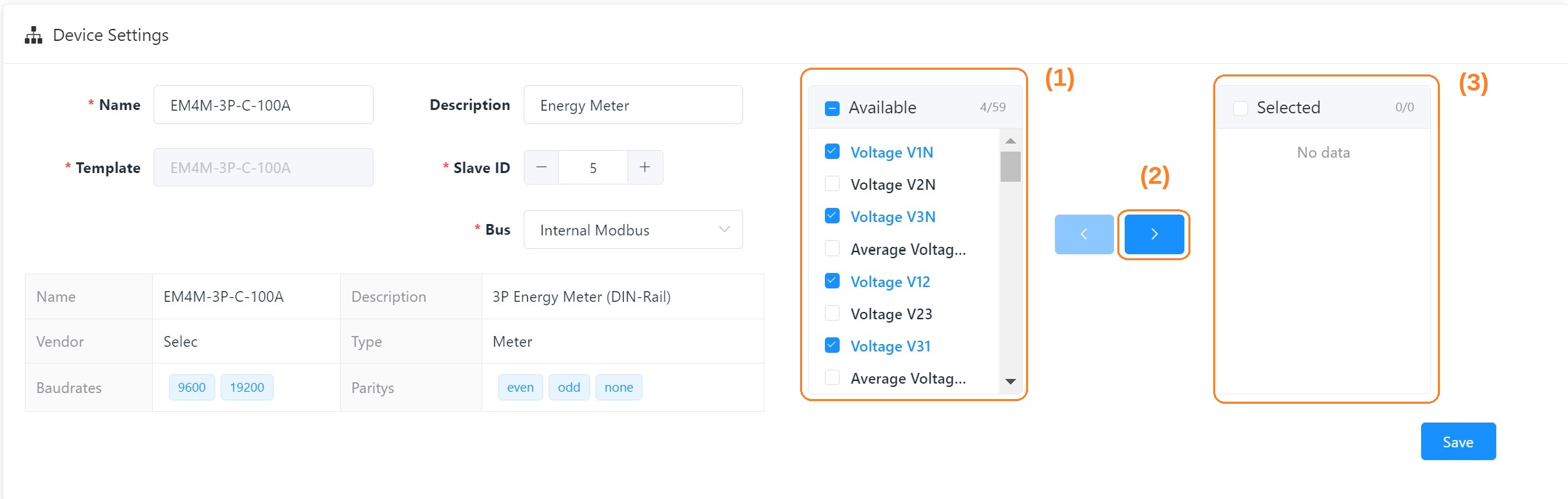Click the Save button
Screen dimensions: 1568x499
(1457, 441)
